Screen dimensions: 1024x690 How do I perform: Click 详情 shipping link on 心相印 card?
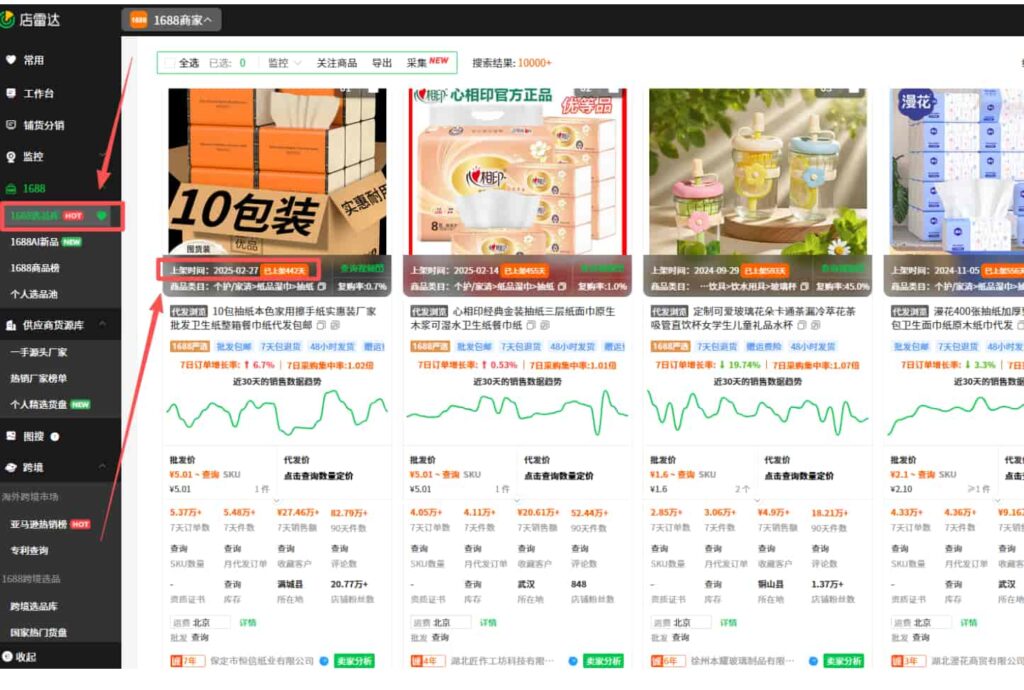[488, 623]
